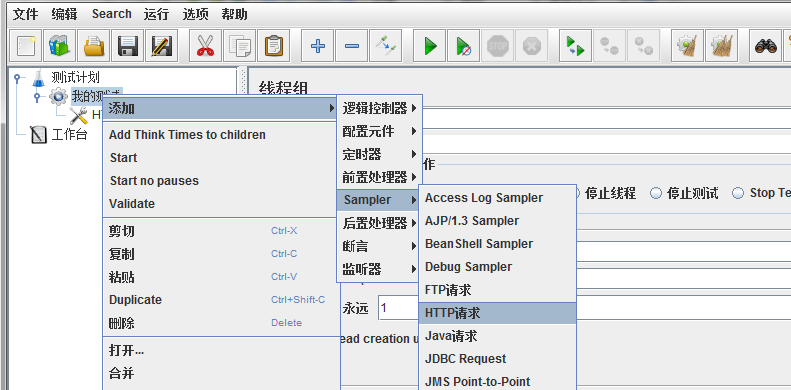Select 添加 in the context menu
Viewport: 791px width, 390px height.
(x=220, y=108)
